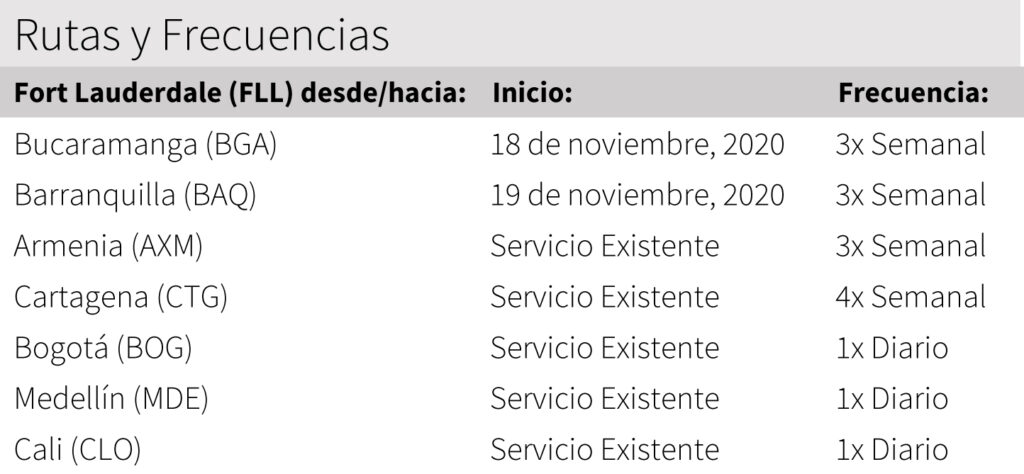Select the Bogotá (BOG) route

click(103, 347)
